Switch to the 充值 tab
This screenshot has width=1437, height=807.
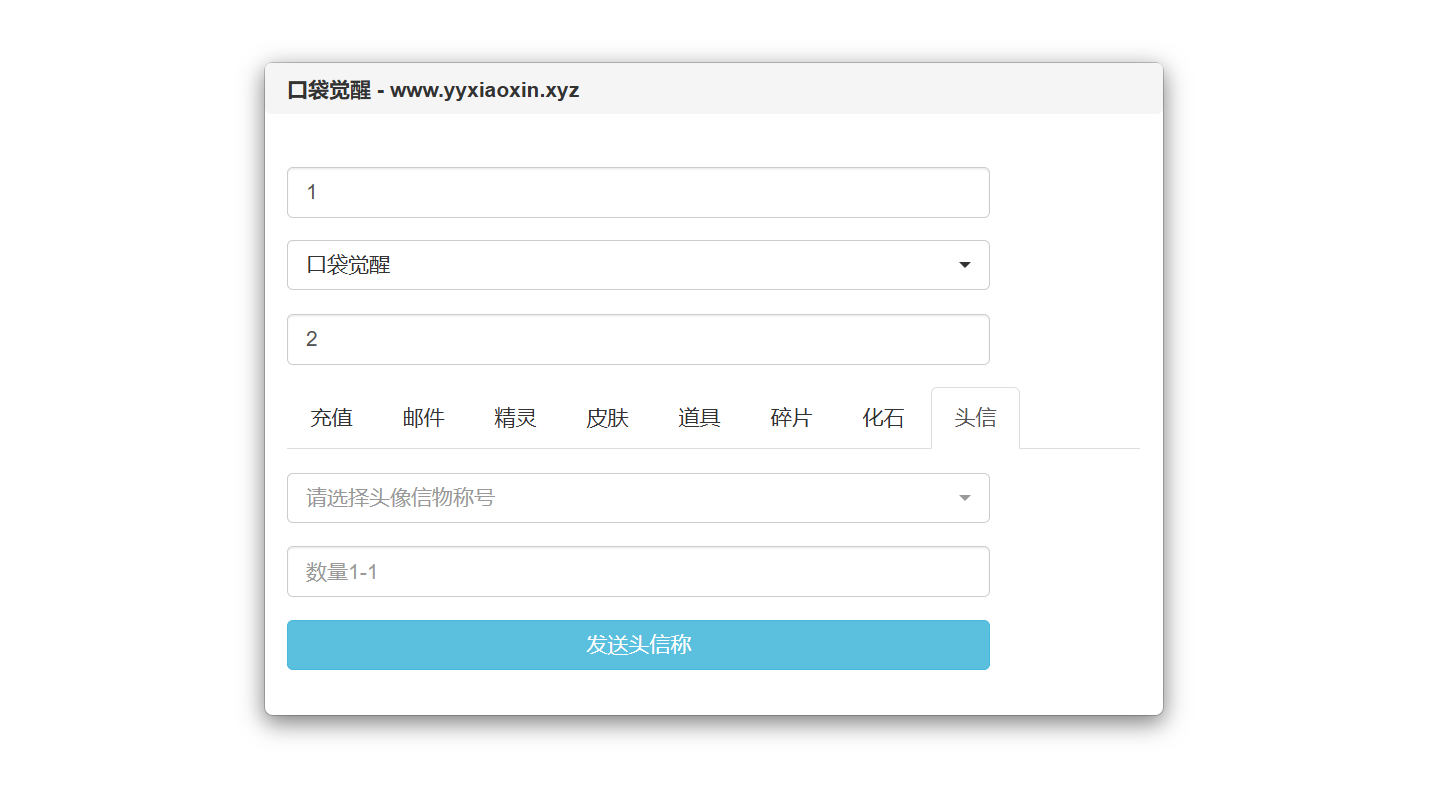[x=331, y=417]
